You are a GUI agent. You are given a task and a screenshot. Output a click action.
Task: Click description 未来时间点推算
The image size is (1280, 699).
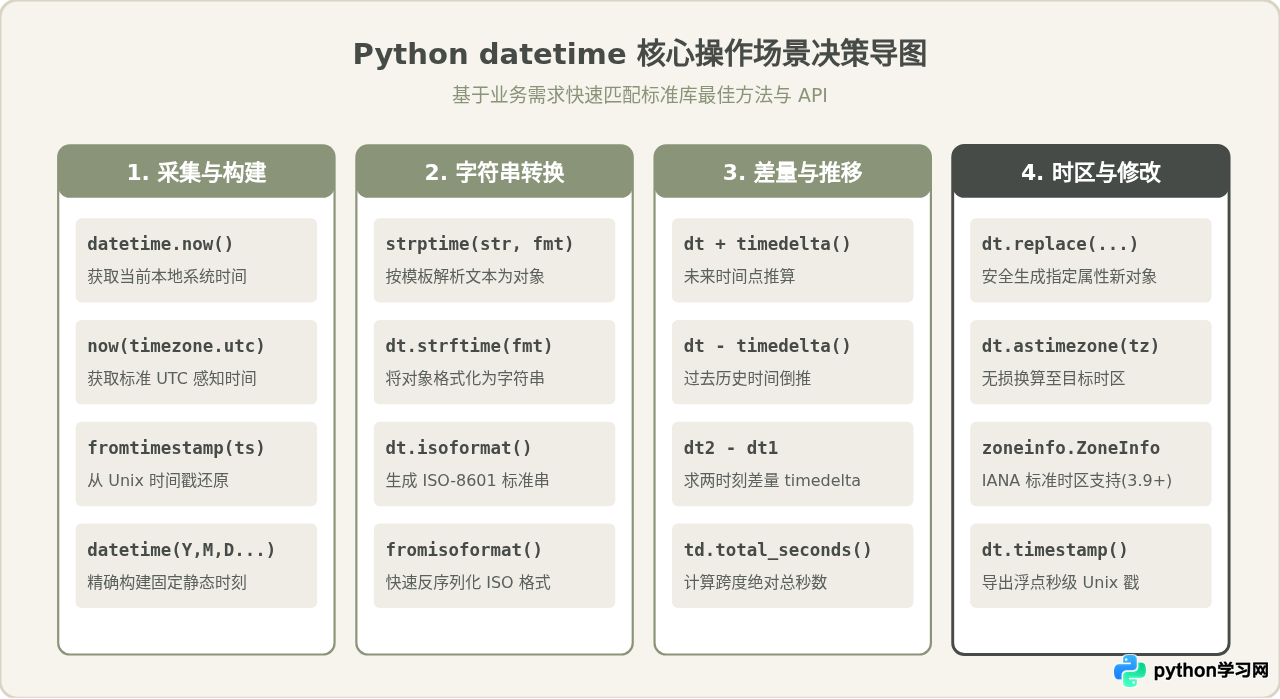coord(740,277)
